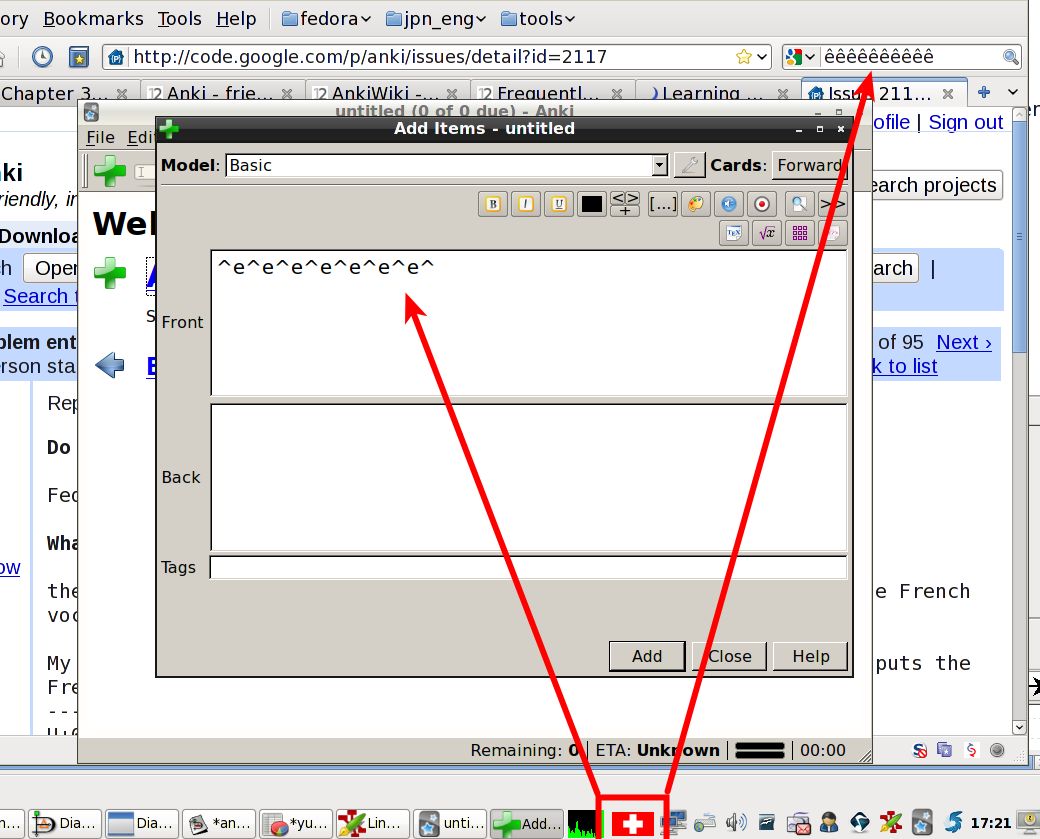This screenshot has width=1040, height=839.
Task: Switch to the 'Anki - frie...' browser tab
Action: tap(222, 94)
